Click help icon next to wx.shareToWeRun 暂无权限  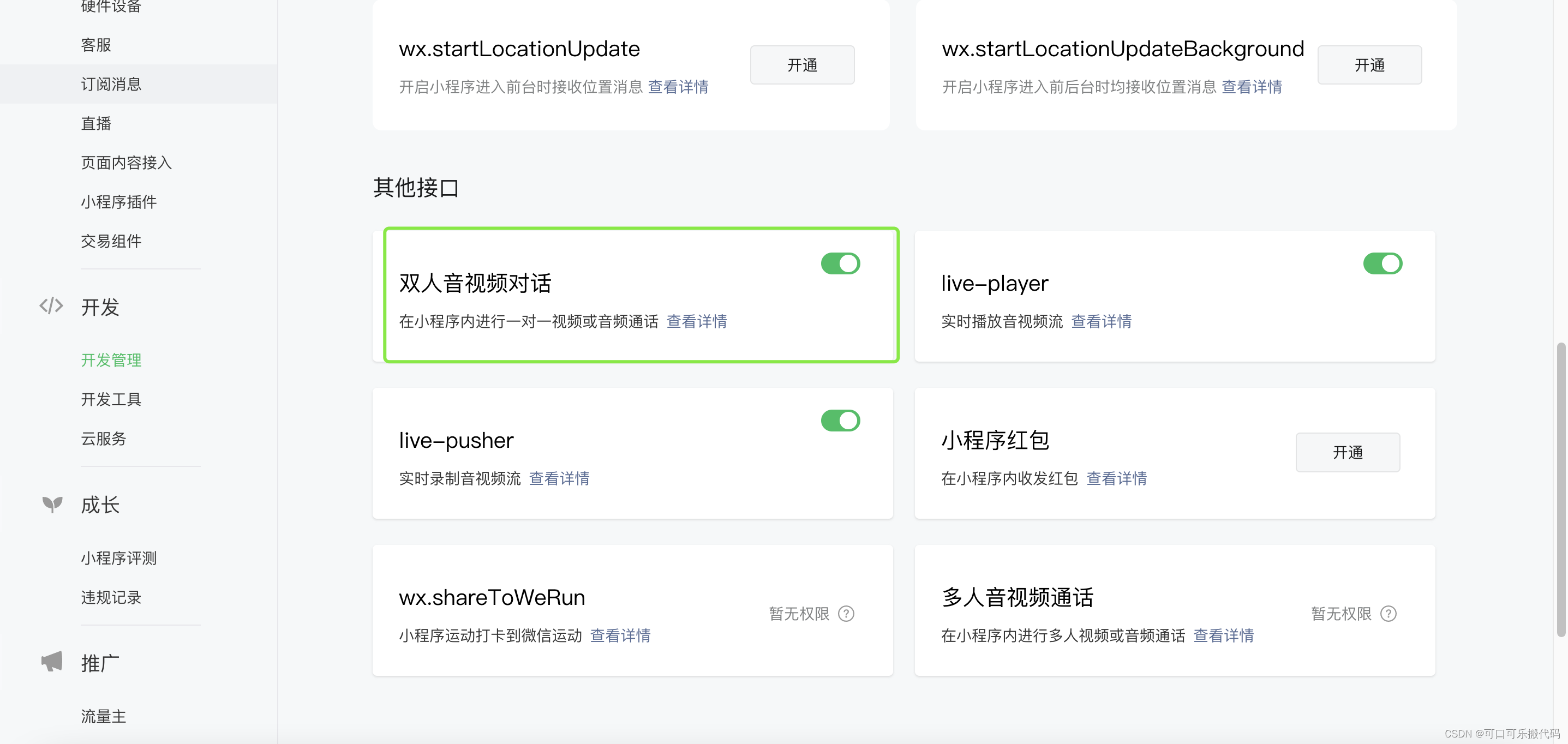tap(846, 614)
